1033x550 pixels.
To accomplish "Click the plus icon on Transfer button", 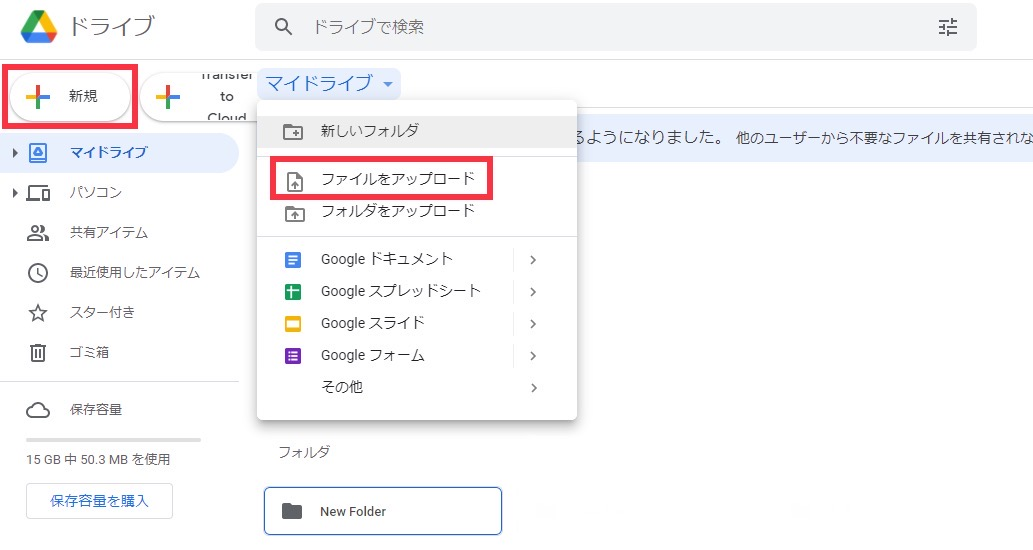I will point(168,97).
